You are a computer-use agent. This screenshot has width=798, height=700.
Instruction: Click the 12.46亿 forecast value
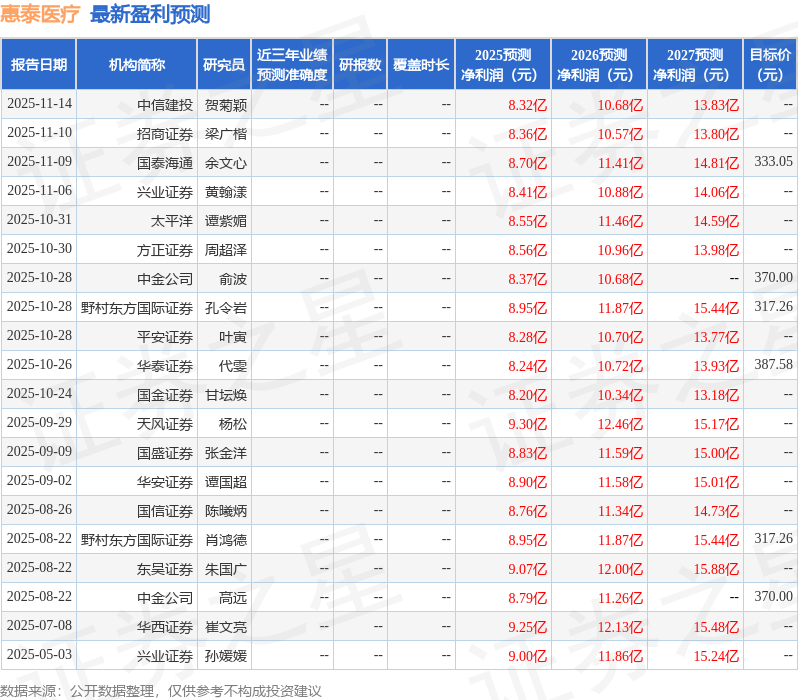(620, 424)
